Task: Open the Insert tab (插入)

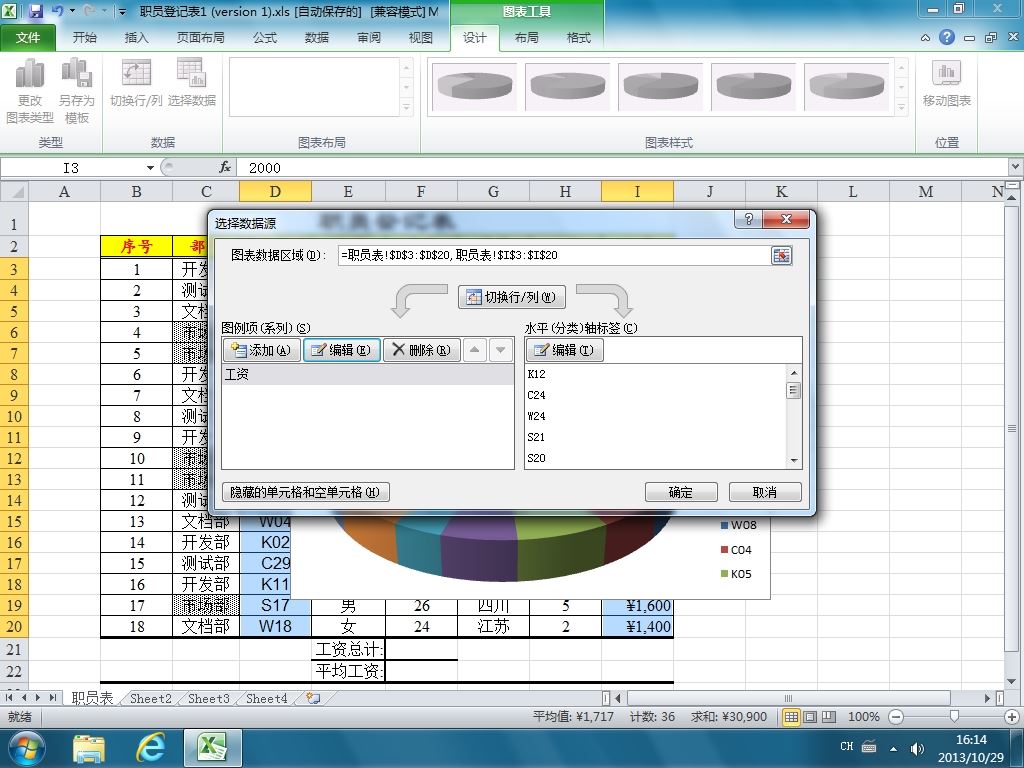Action: pyautogui.click(x=136, y=38)
